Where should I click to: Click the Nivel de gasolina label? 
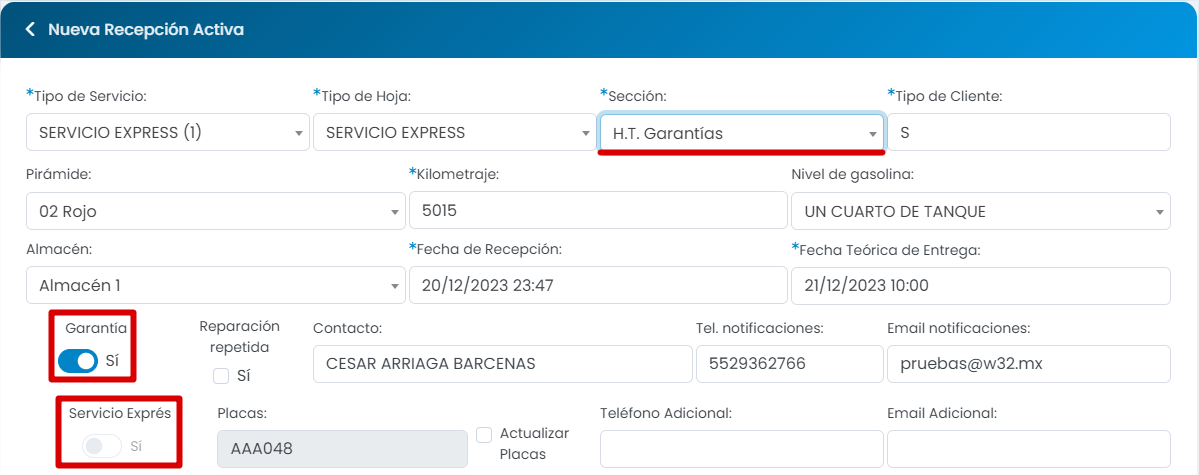click(853, 175)
